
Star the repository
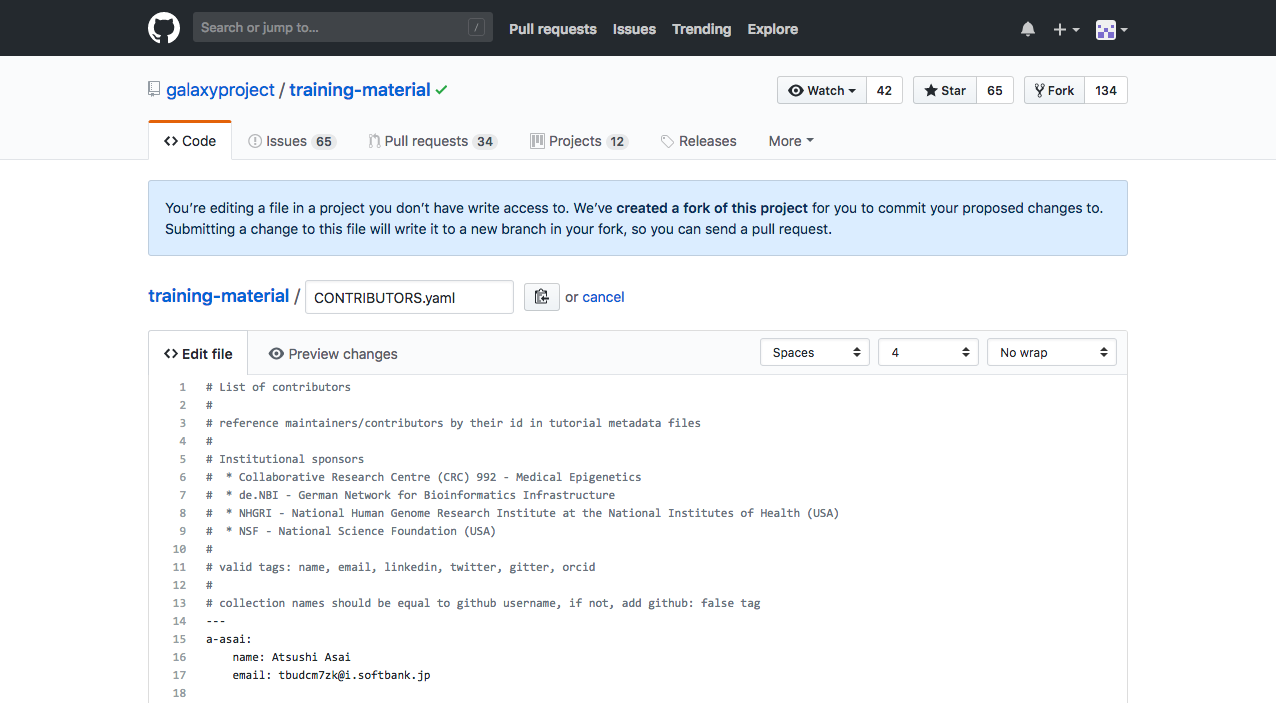coord(945,90)
